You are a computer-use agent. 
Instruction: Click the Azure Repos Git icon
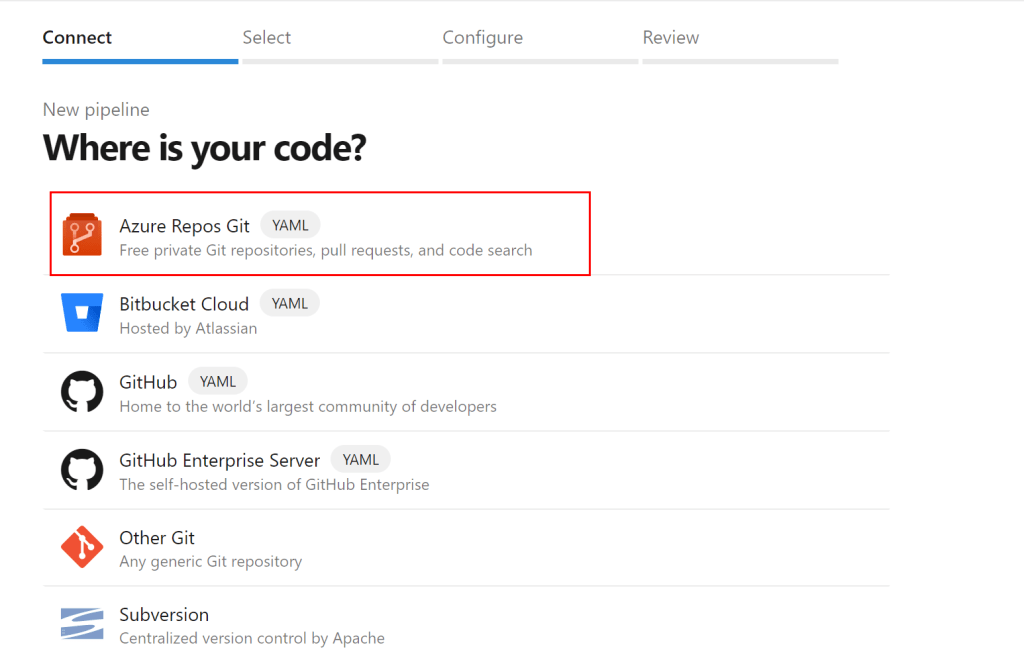click(82, 234)
